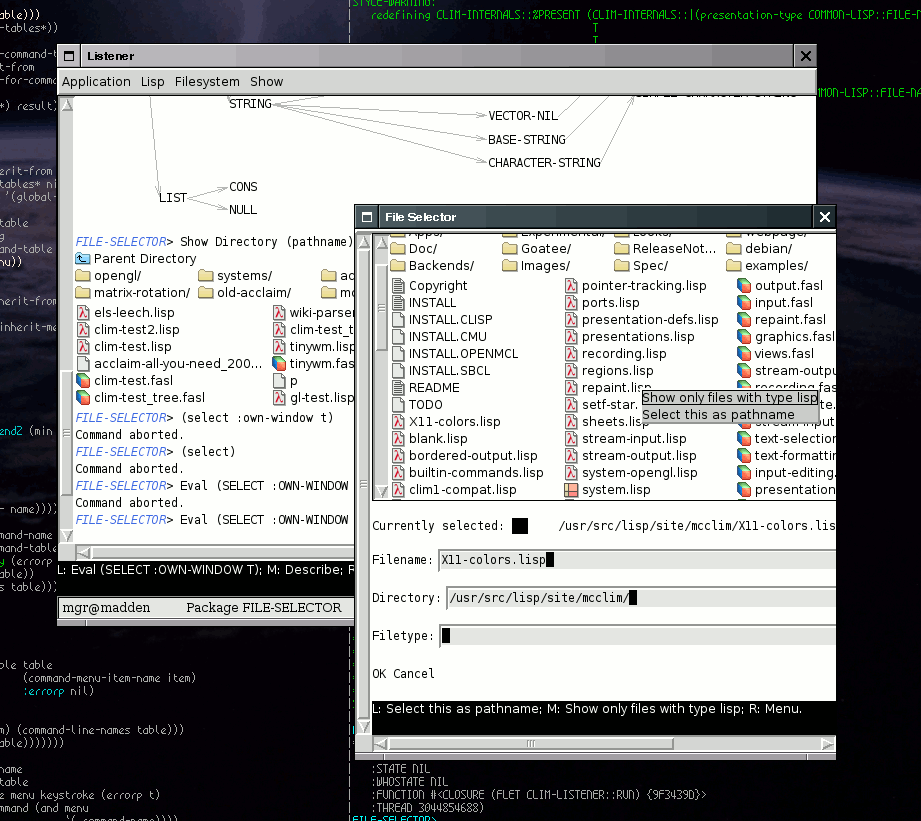
Task: Click left arrow of File Selector horizontal scrollbar
Action: pyautogui.click(x=380, y=744)
